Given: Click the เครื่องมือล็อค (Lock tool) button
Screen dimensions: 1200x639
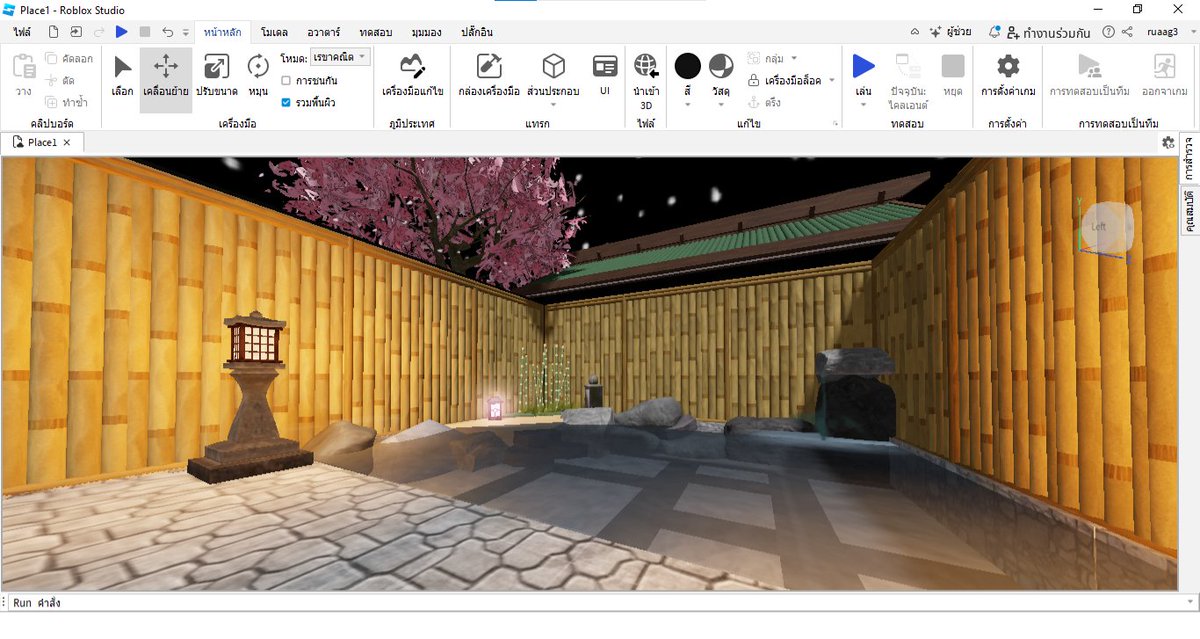Looking at the screenshot, I should click(785, 80).
